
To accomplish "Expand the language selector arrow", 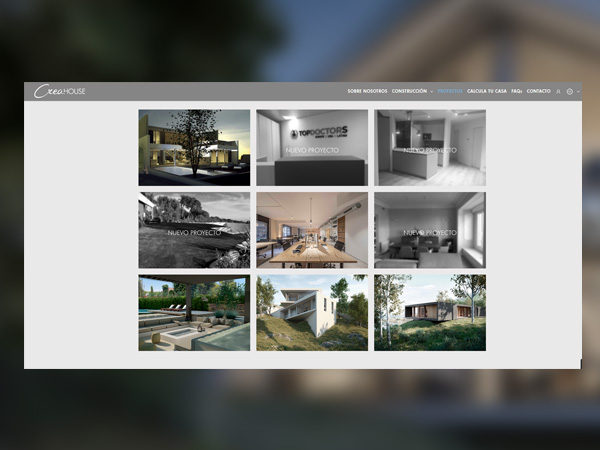I will click(578, 91).
